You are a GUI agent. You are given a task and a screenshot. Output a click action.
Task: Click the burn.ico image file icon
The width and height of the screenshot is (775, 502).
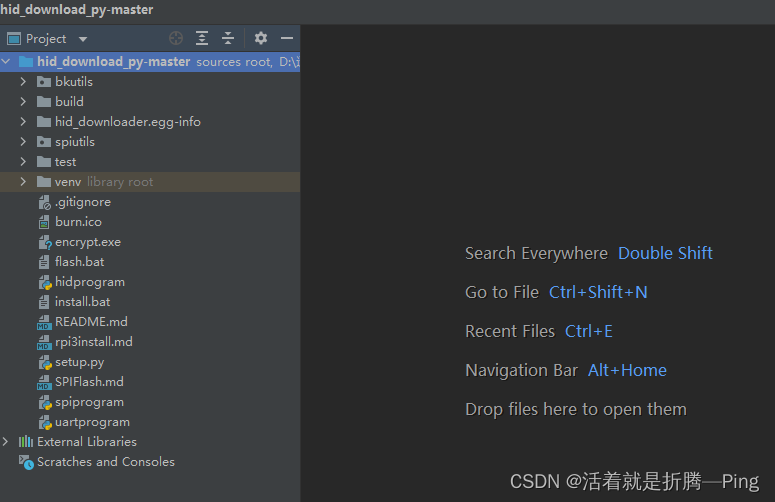pyautogui.click(x=44, y=222)
